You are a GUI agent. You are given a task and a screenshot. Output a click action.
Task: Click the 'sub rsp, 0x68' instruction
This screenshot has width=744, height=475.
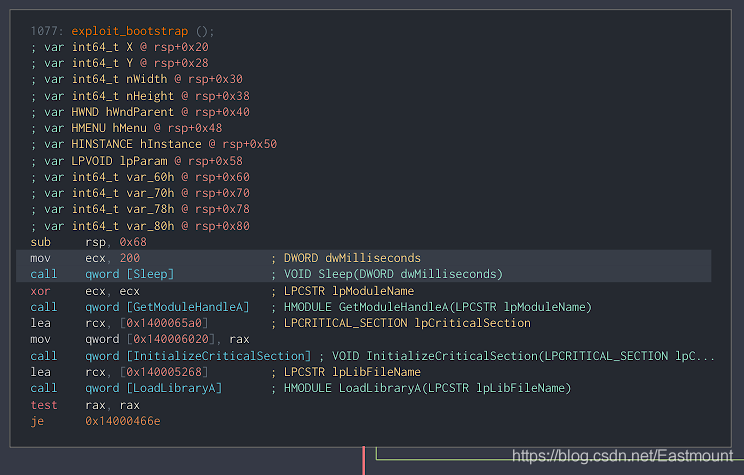point(89,242)
